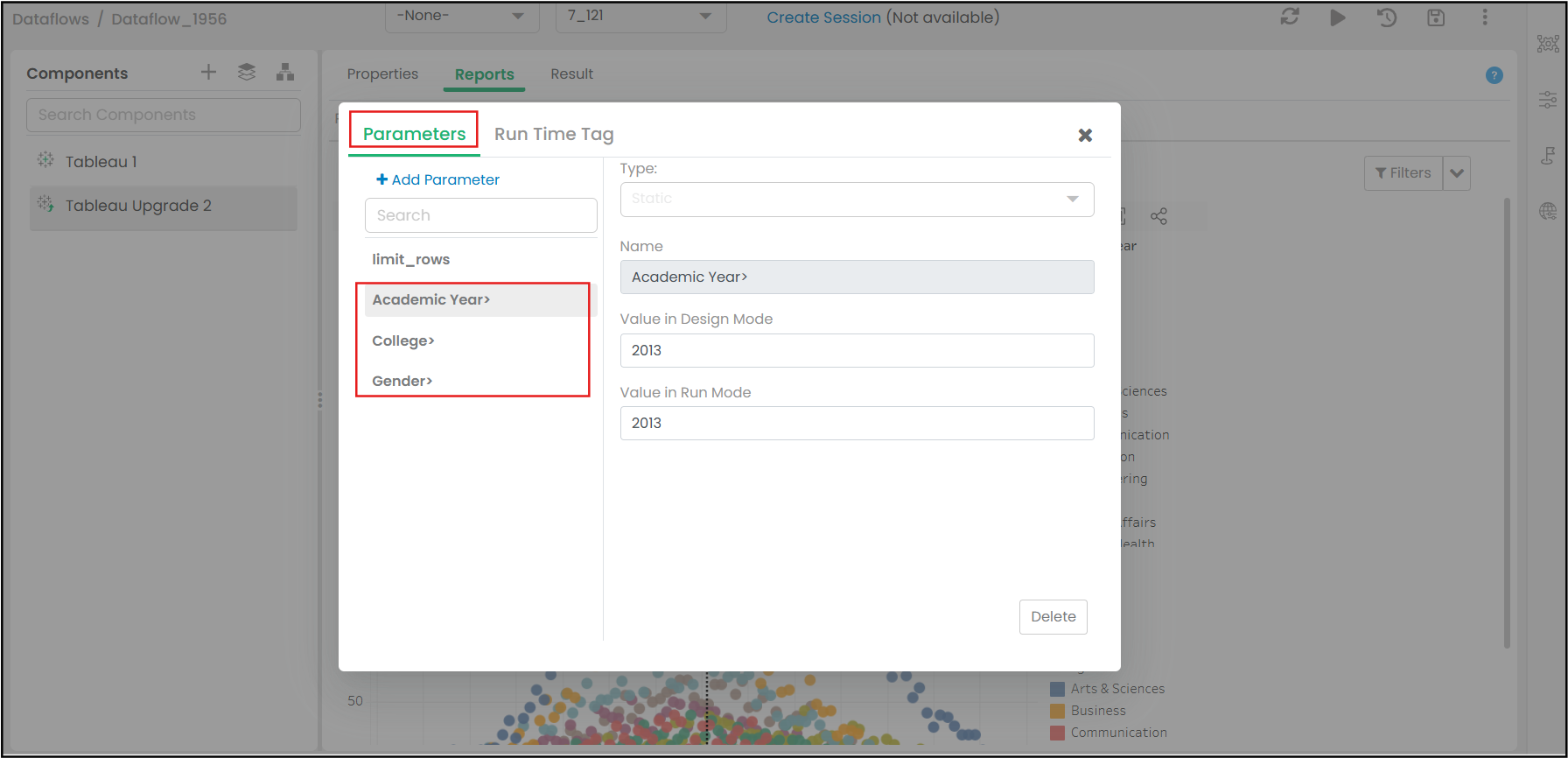
Task: Switch to the Run Time Tag tab
Action: coord(554,134)
